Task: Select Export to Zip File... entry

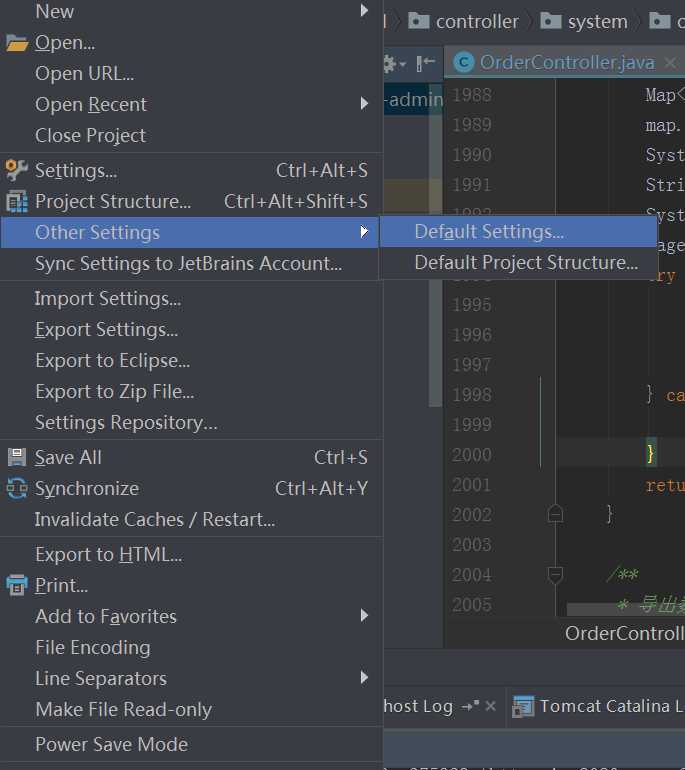Action: click(x=192, y=391)
